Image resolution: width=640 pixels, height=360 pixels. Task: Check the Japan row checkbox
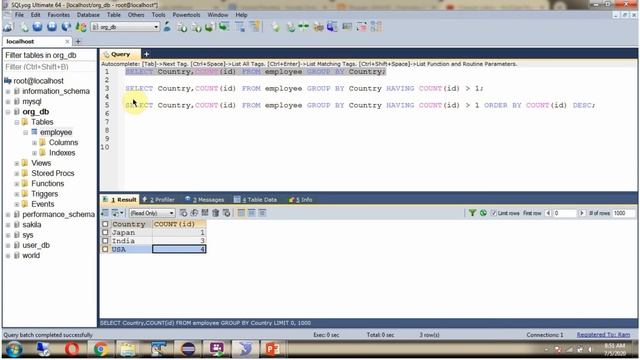(x=105, y=232)
